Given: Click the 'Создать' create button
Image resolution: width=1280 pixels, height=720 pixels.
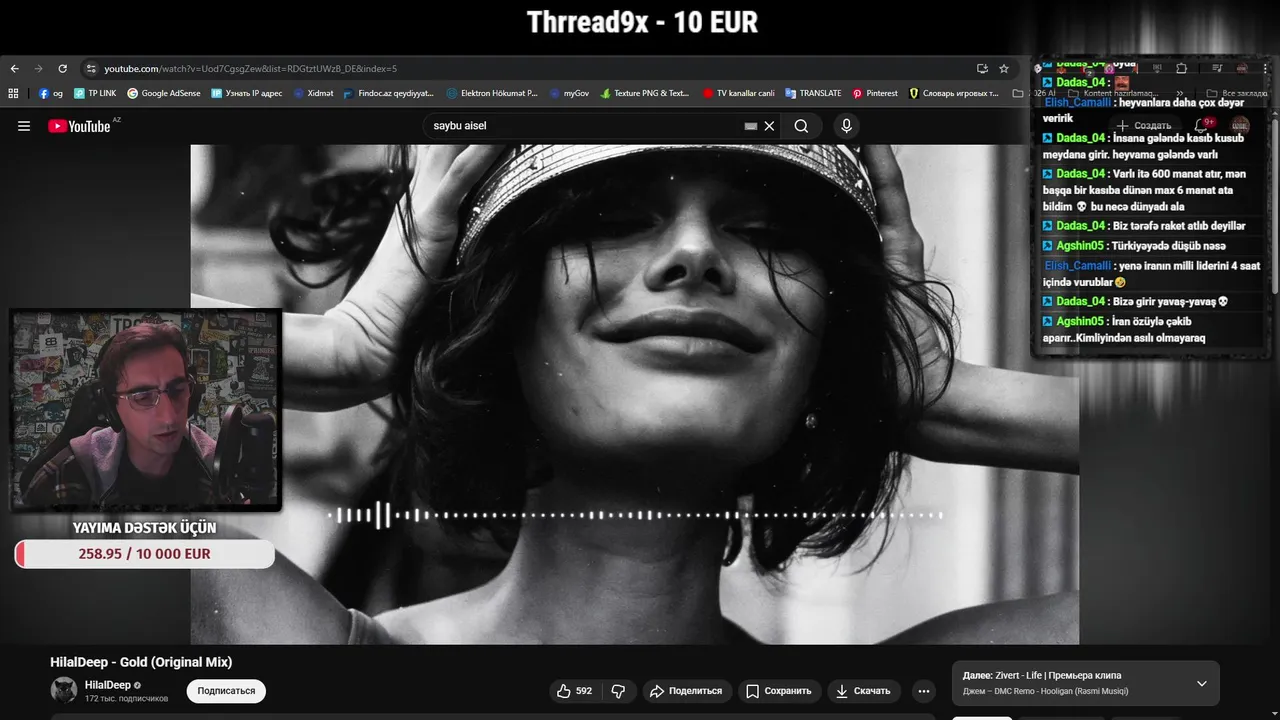Looking at the screenshot, I should click(x=1144, y=126).
